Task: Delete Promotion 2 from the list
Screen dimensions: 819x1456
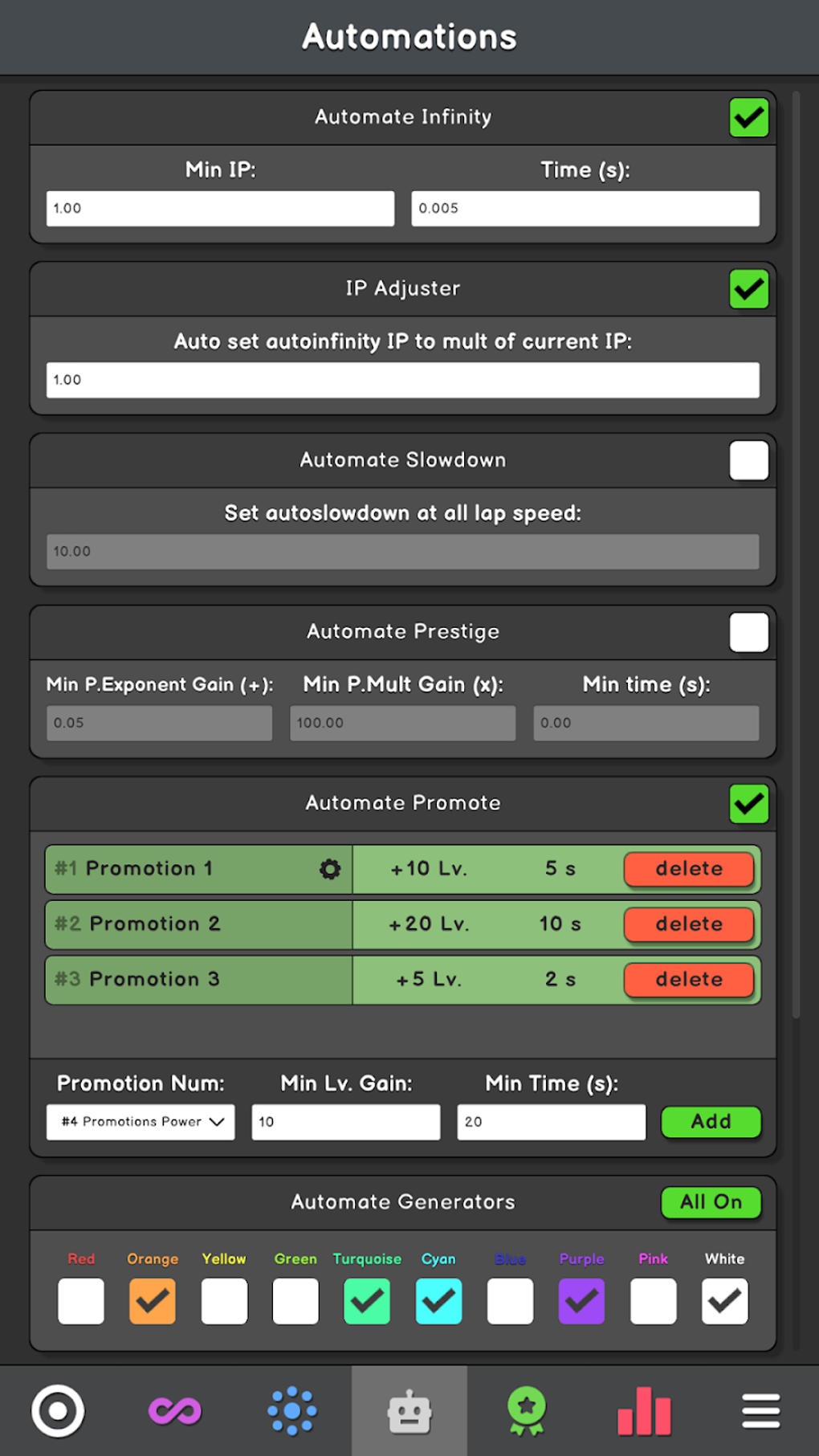Action: tap(688, 924)
